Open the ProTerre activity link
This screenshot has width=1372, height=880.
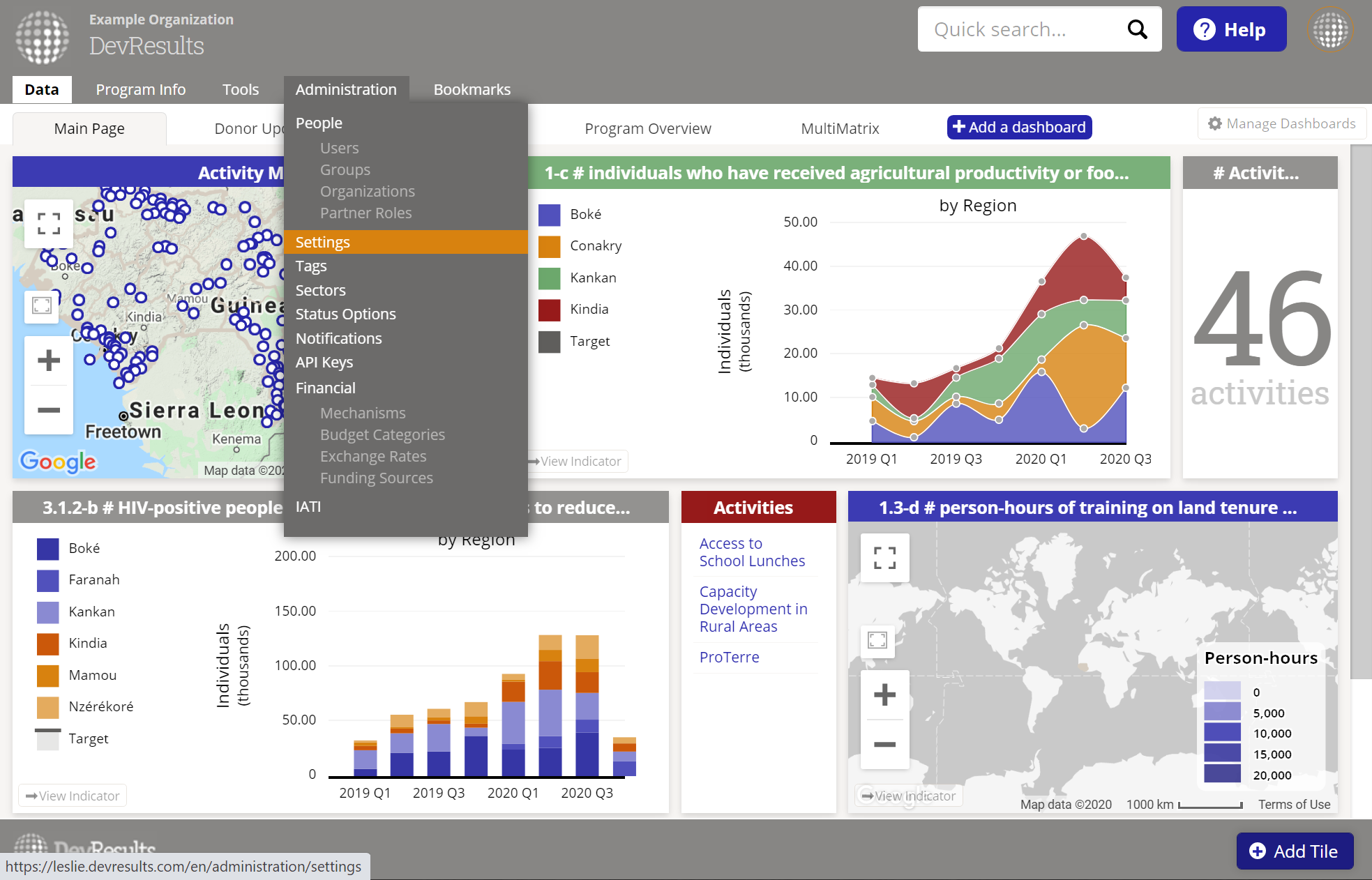(729, 657)
